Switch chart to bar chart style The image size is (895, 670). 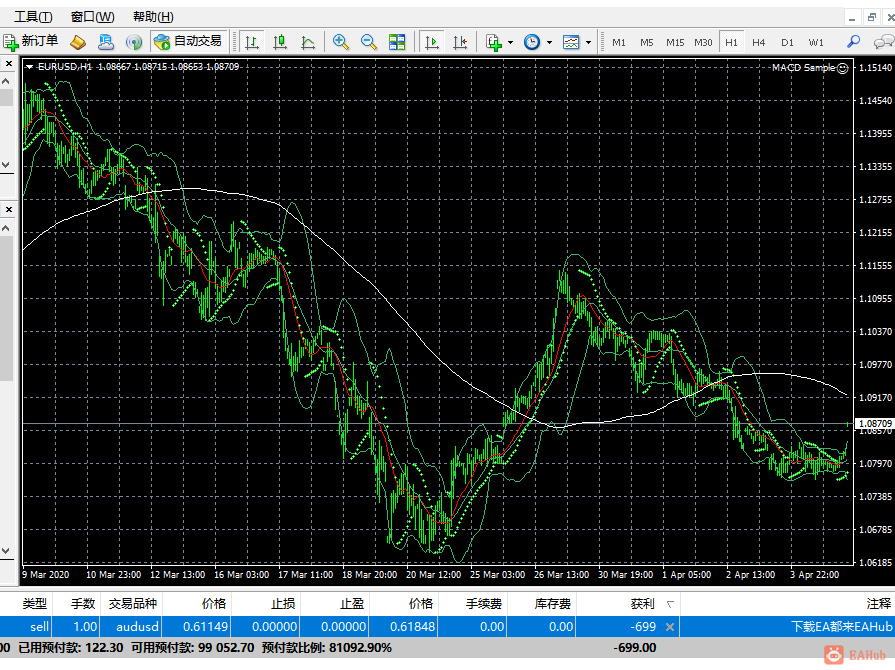pos(252,42)
